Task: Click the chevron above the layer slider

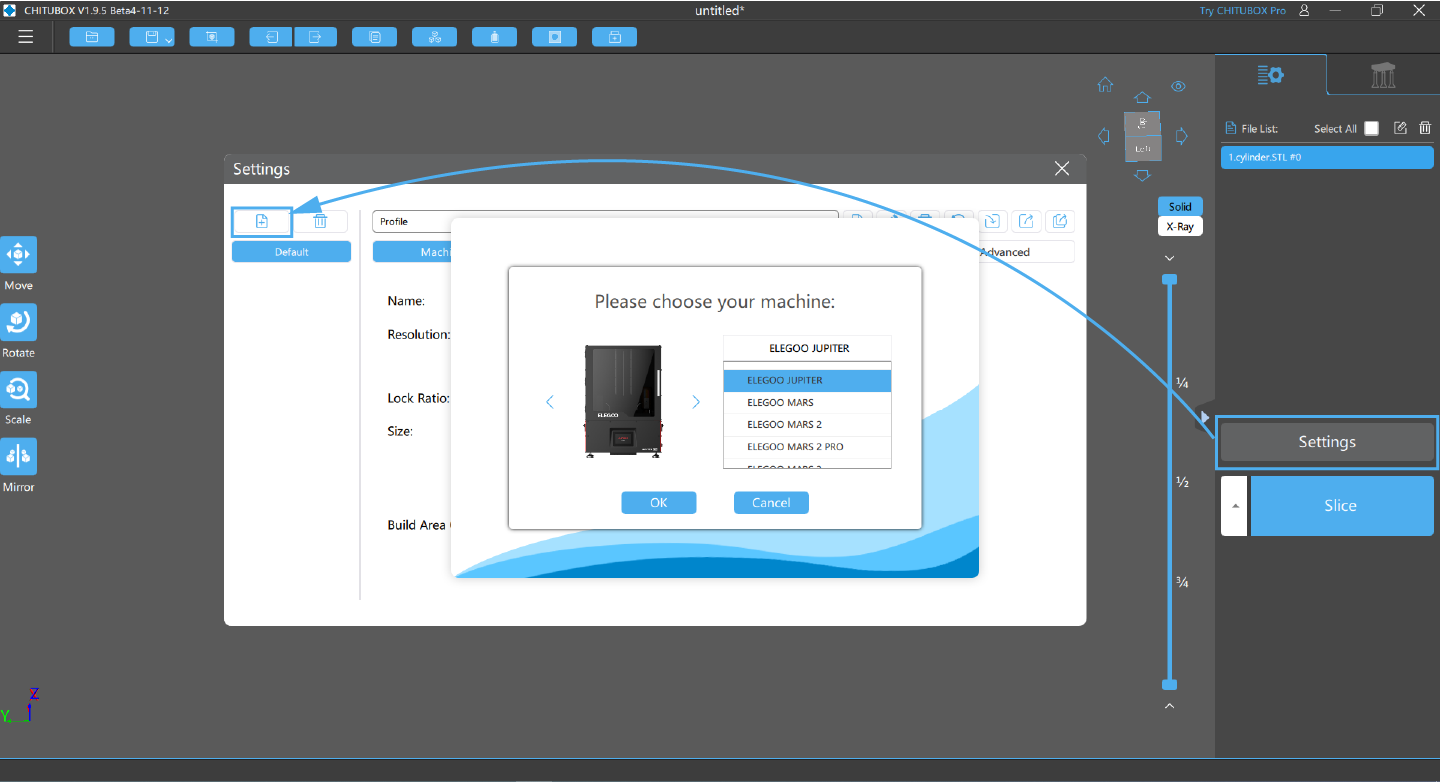Action: (x=1169, y=258)
